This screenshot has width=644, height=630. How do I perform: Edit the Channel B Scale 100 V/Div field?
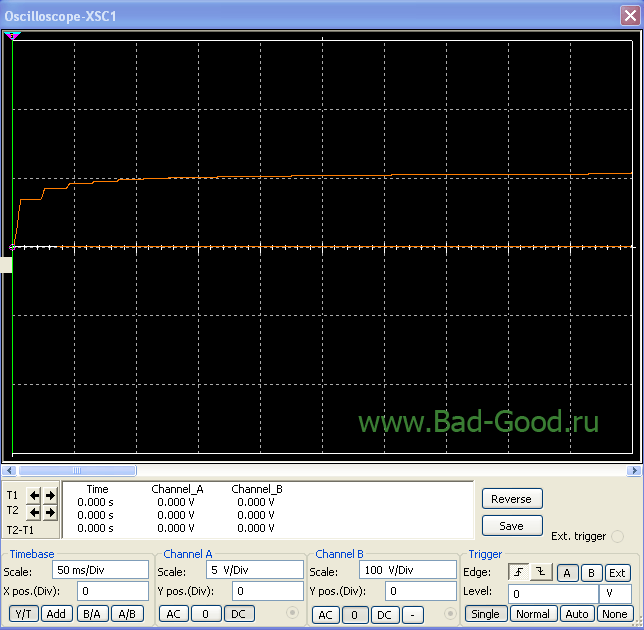[x=408, y=570]
